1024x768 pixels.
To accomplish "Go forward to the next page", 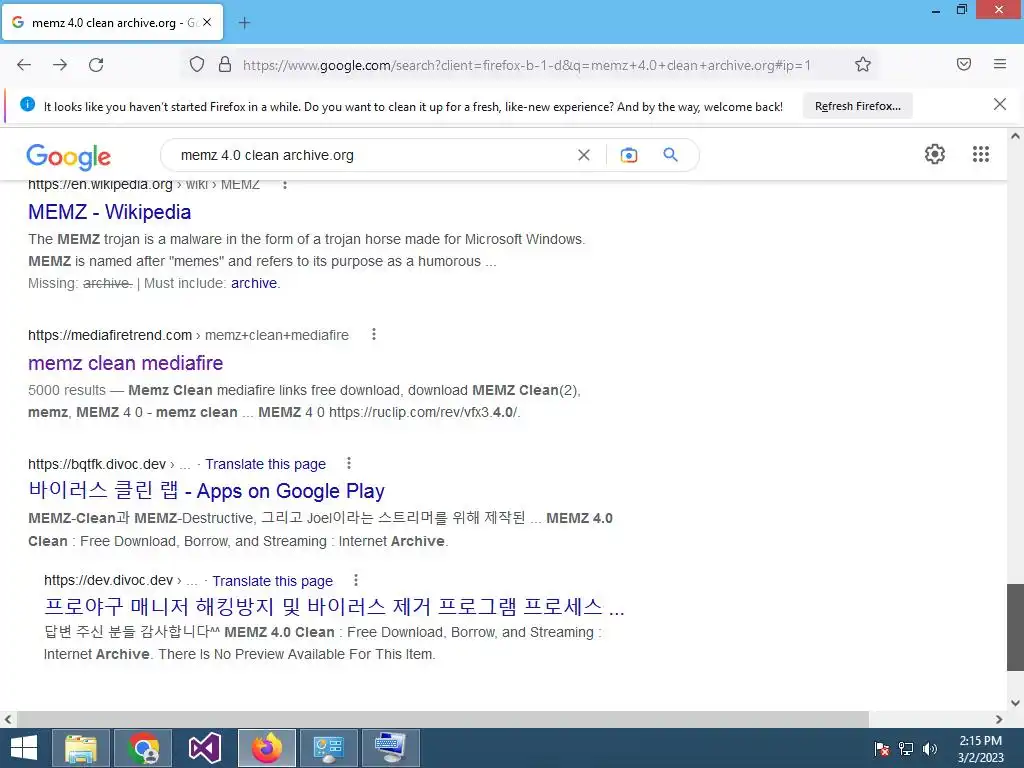I will point(60,65).
